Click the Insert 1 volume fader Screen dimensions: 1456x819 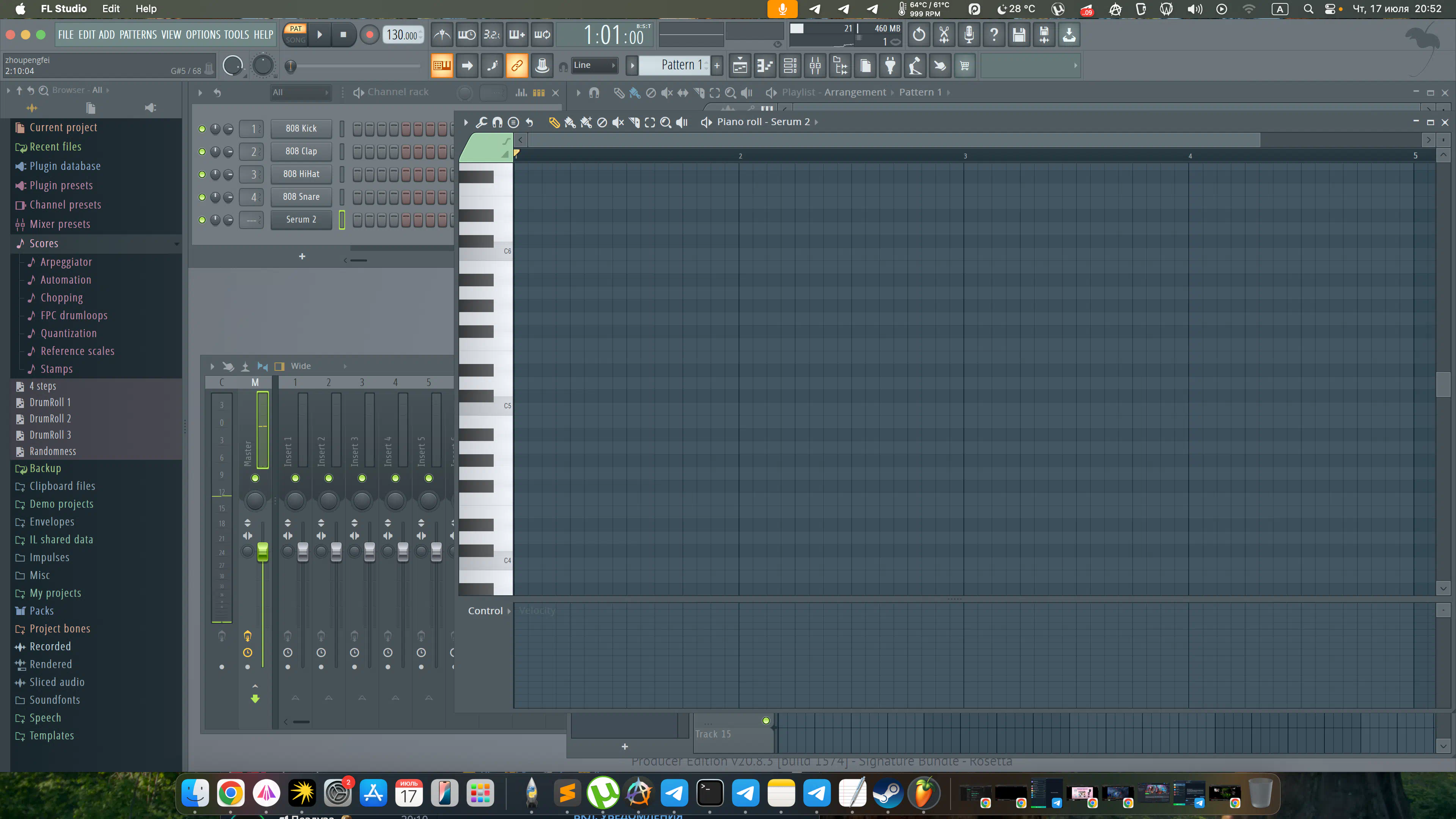coord(303,552)
